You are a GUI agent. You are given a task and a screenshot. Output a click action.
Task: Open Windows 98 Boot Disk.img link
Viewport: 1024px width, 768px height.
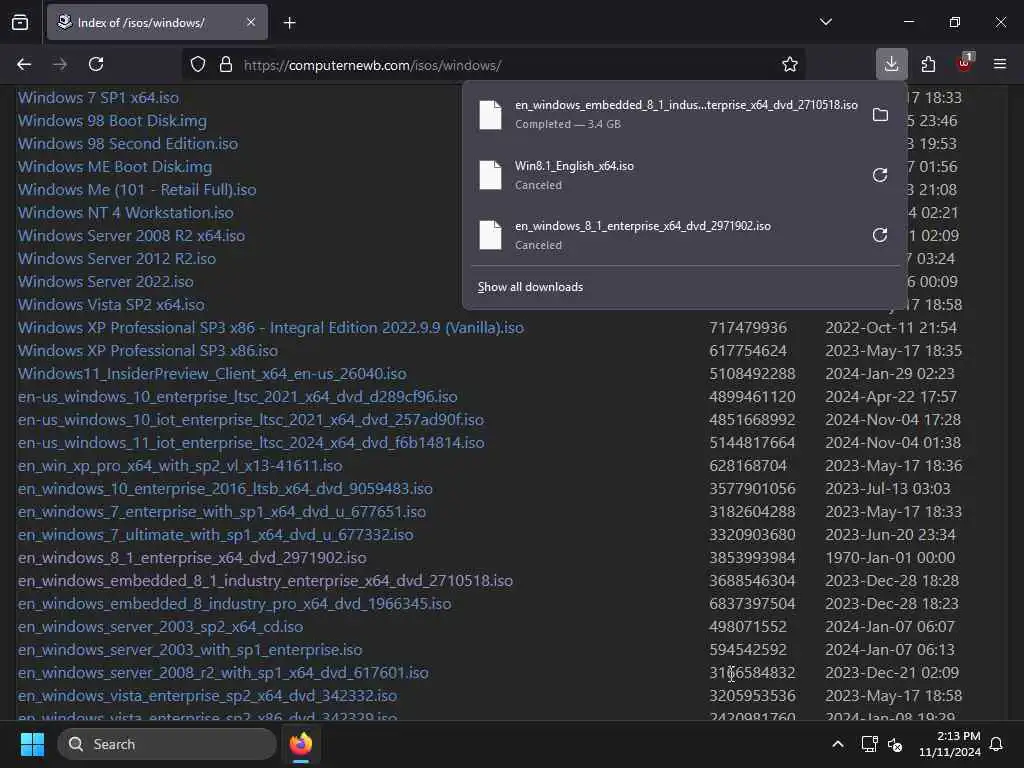pyautogui.click(x=112, y=121)
